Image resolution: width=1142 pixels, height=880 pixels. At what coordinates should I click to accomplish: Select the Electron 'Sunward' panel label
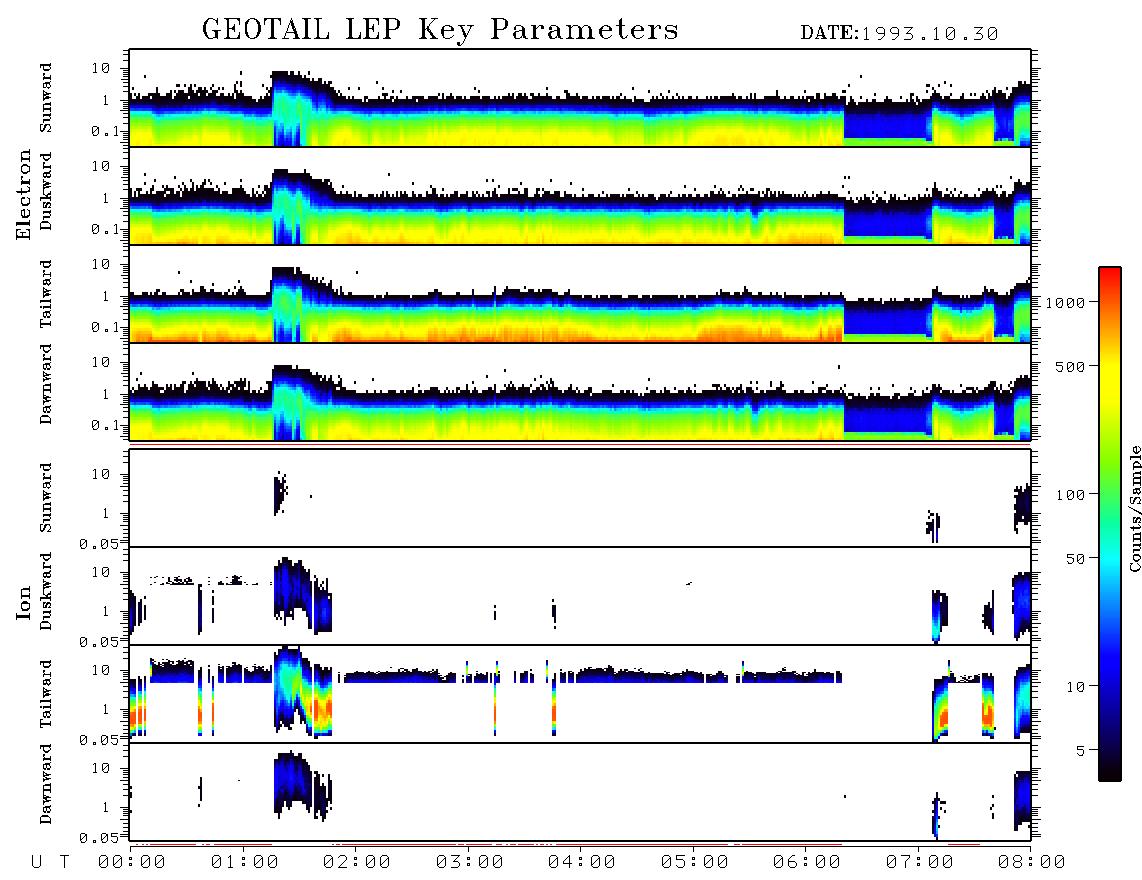46,98
